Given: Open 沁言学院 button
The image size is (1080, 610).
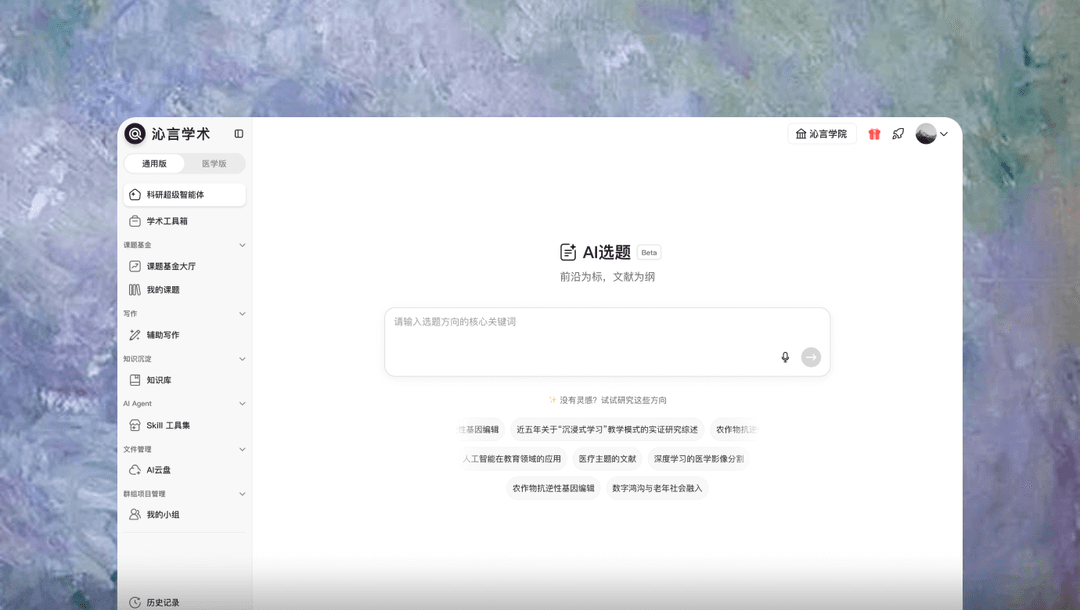Looking at the screenshot, I should click(822, 134).
